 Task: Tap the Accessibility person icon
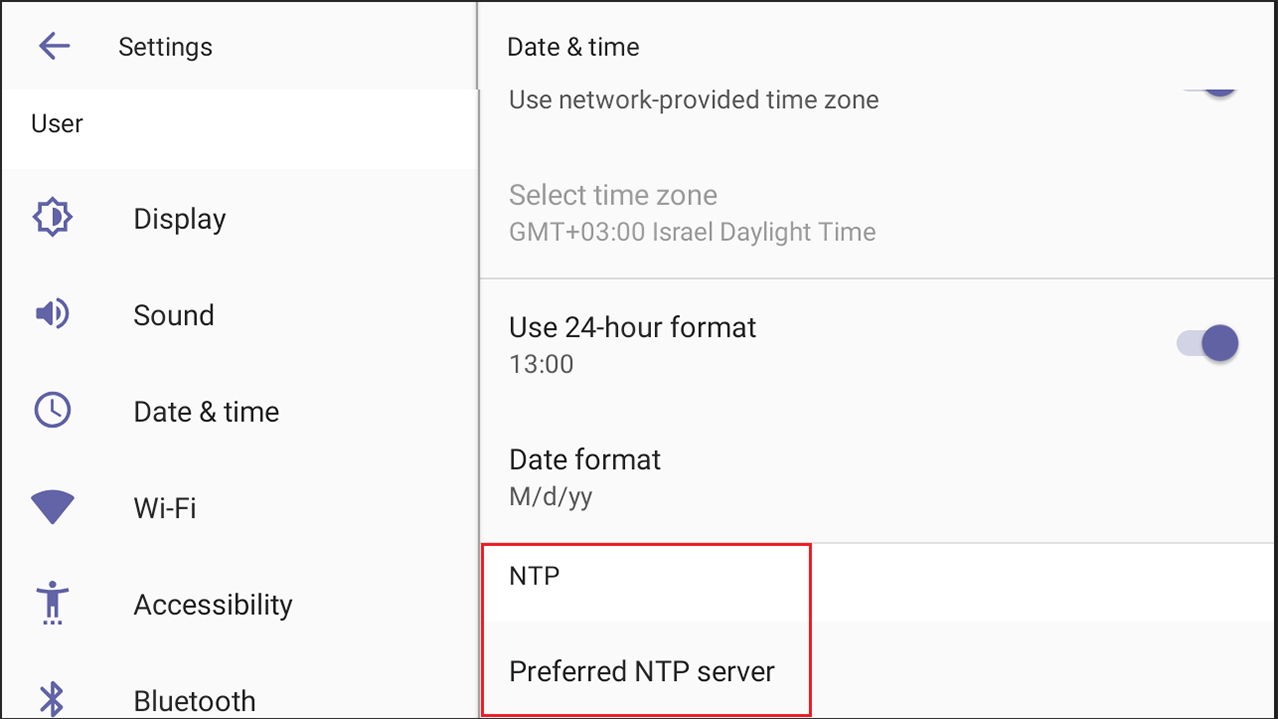[x=52, y=603]
